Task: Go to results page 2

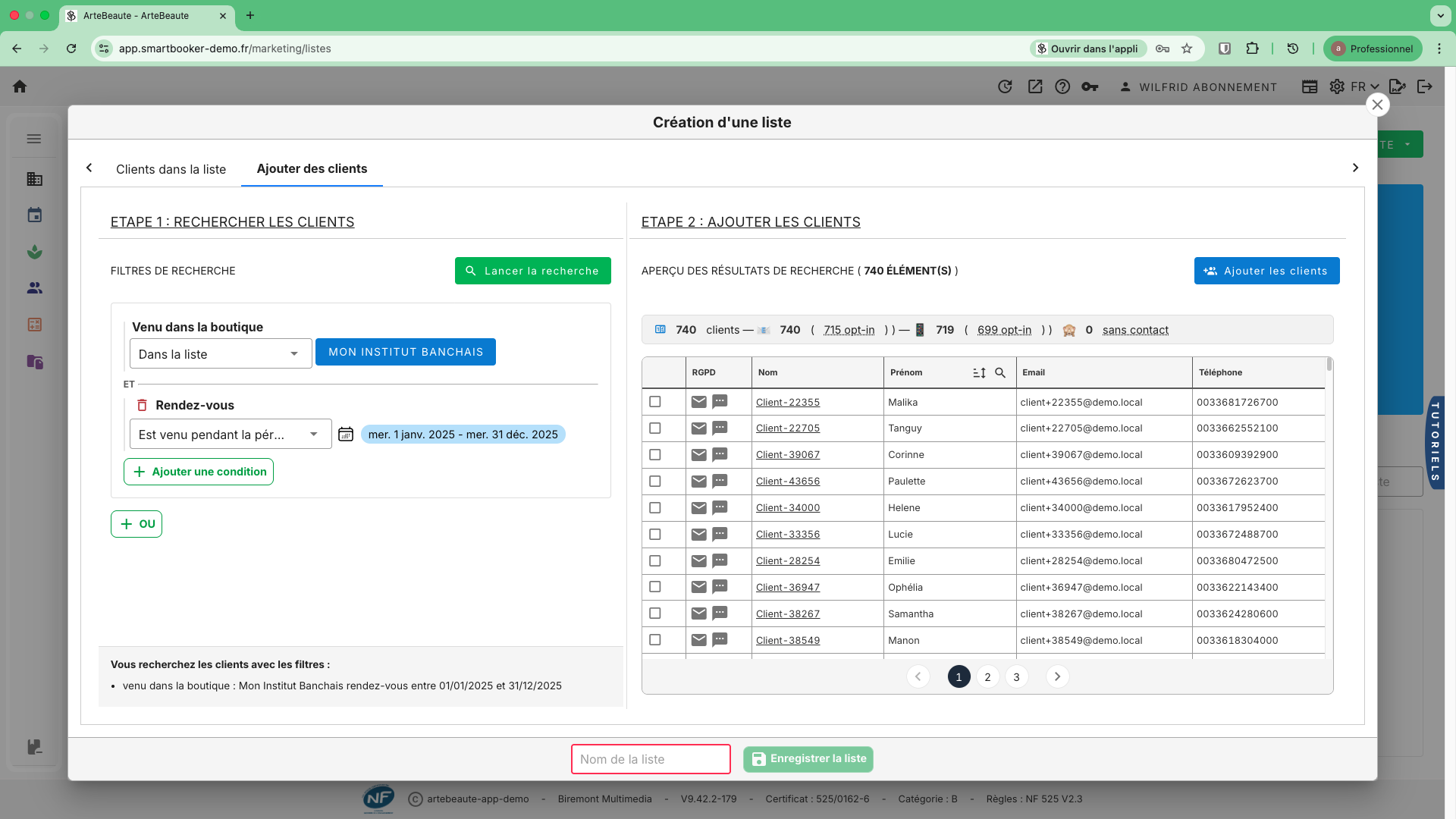Action: 987,676
